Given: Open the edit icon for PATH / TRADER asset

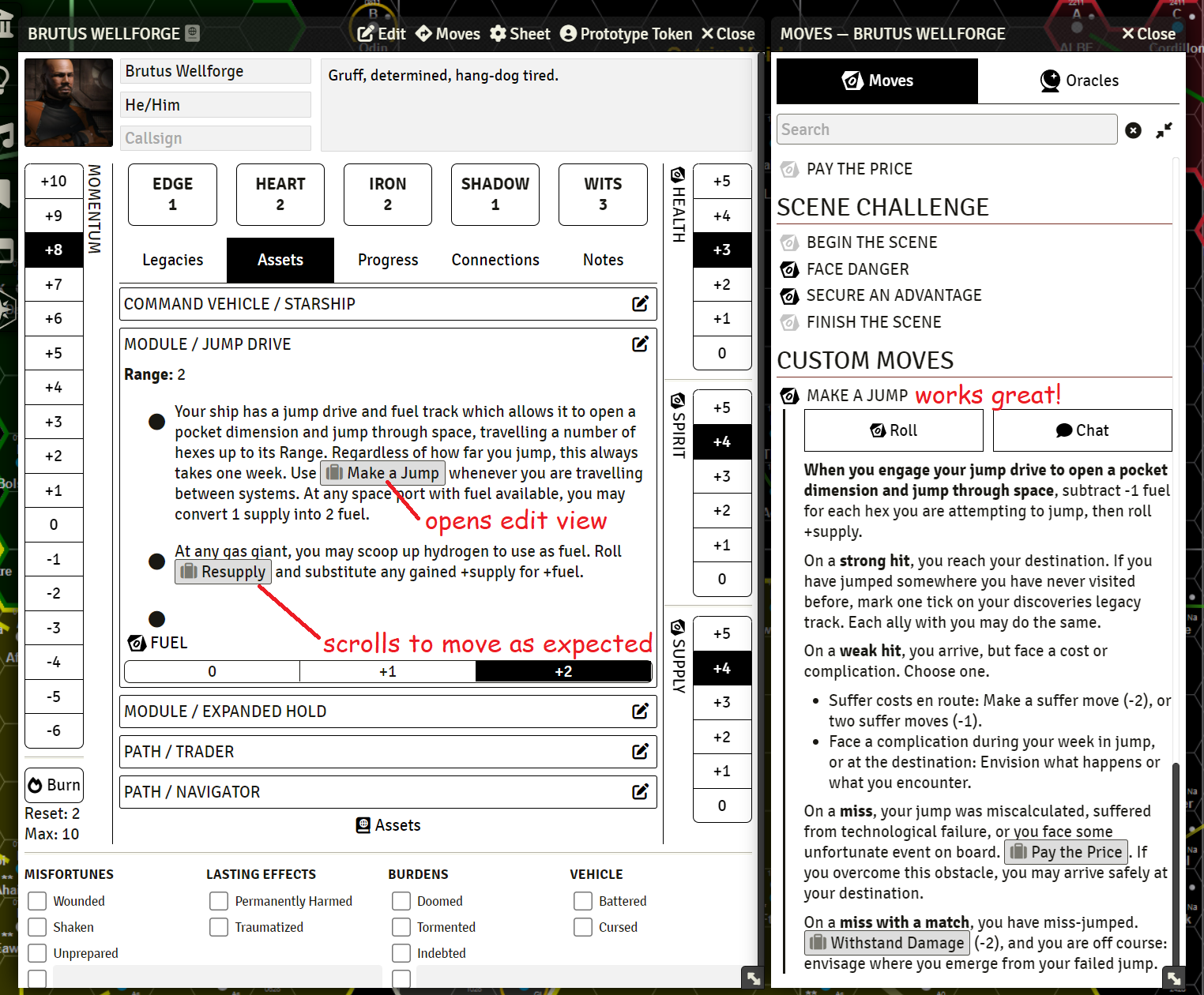Looking at the screenshot, I should point(640,751).
